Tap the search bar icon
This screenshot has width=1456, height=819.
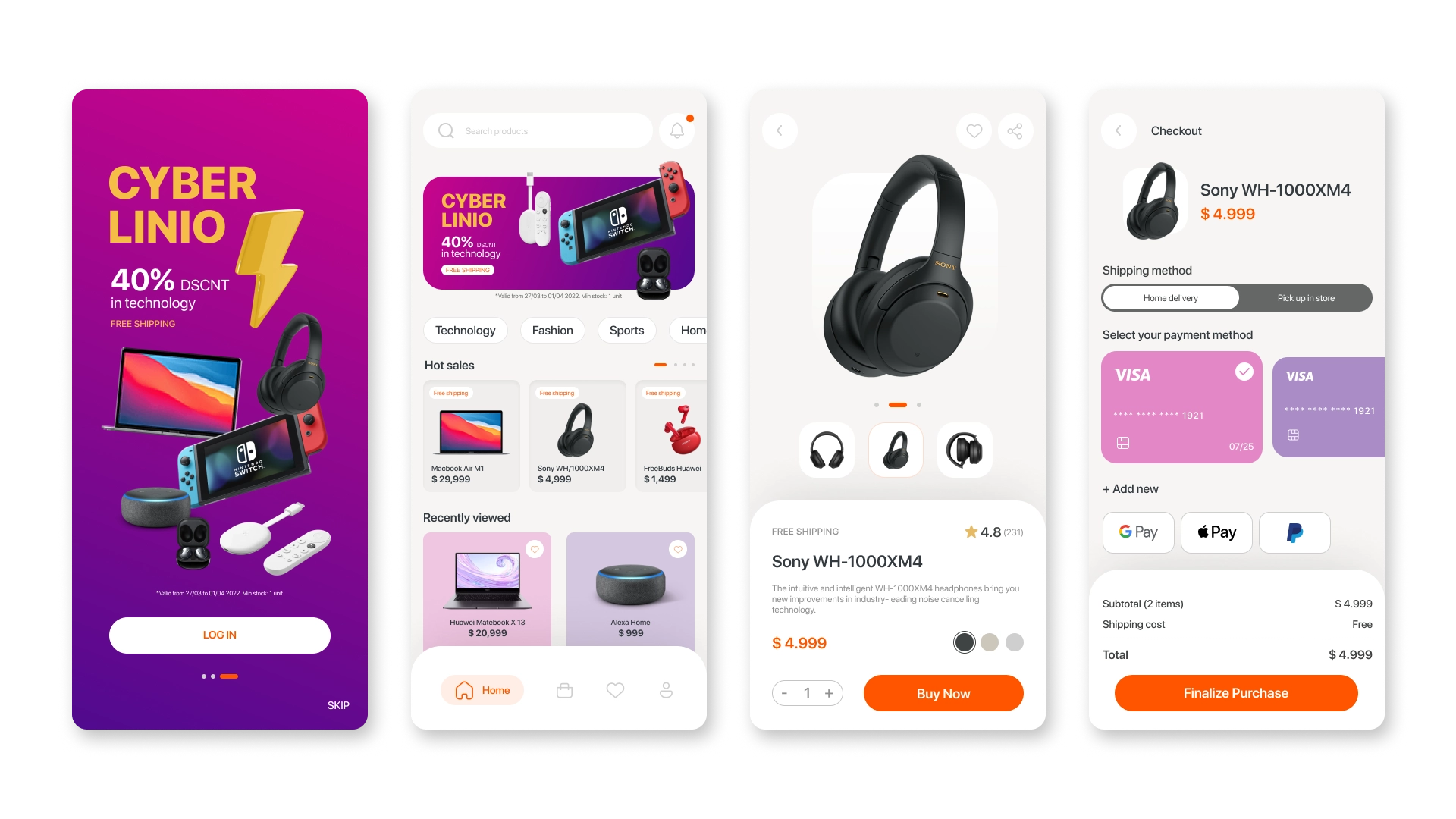click(x=447, y=131)
